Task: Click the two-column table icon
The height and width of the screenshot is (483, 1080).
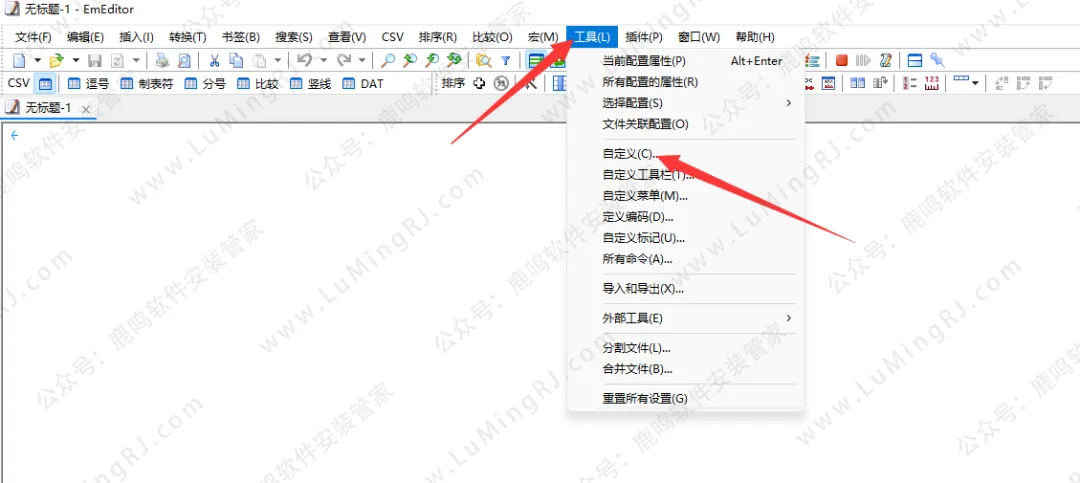Action: coord(857,84)
